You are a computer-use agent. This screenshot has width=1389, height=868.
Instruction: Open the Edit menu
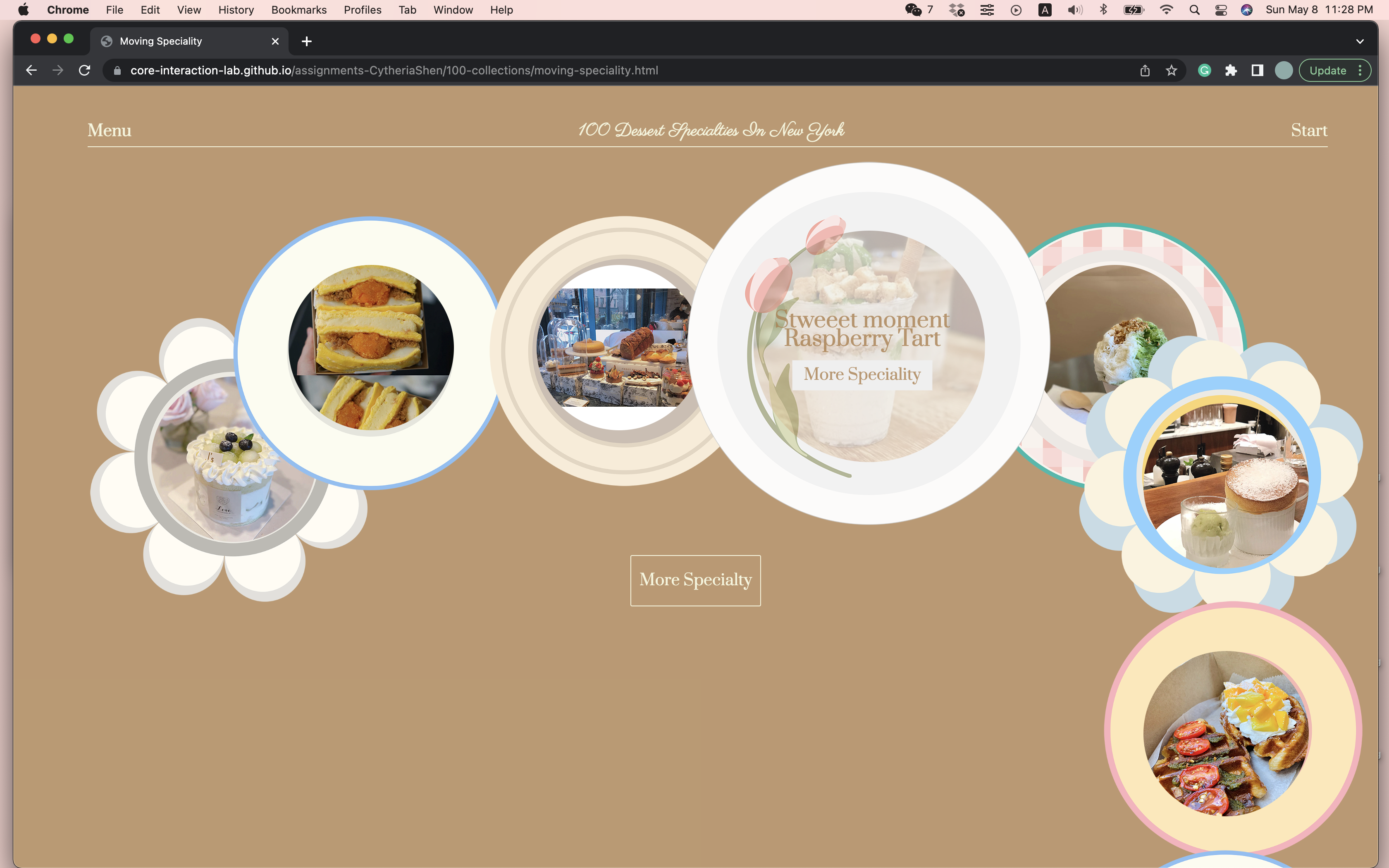pos(150,10)
